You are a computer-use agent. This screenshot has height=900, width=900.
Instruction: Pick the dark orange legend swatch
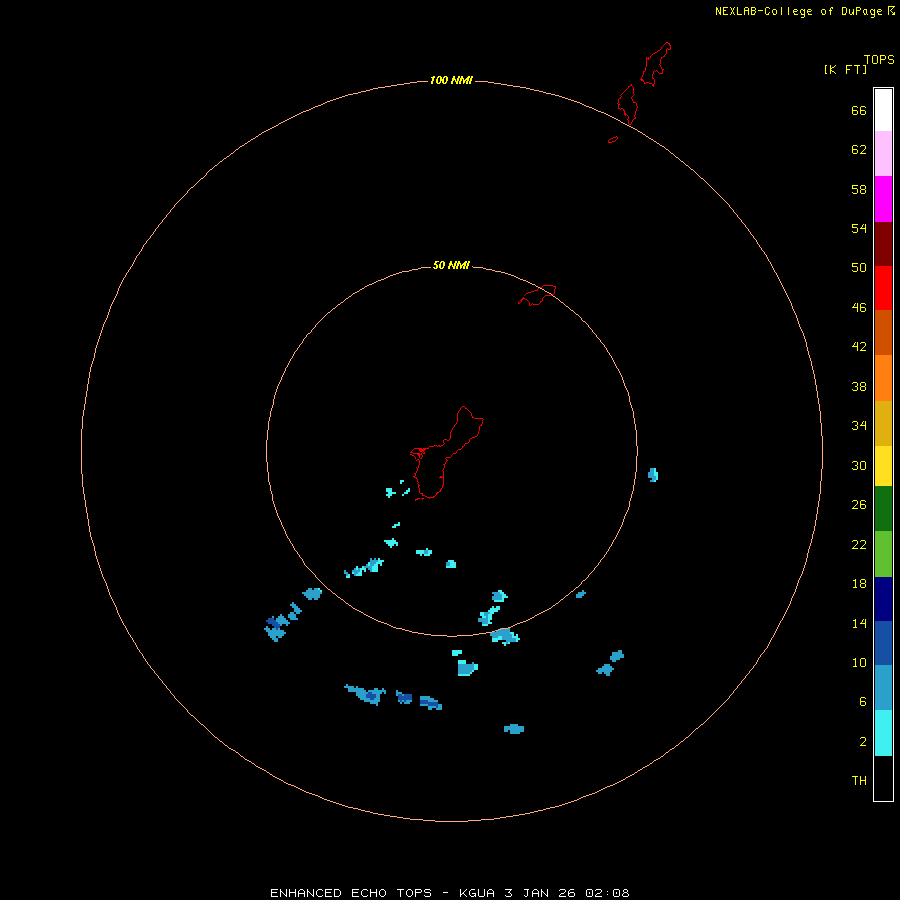coord(883,332)
